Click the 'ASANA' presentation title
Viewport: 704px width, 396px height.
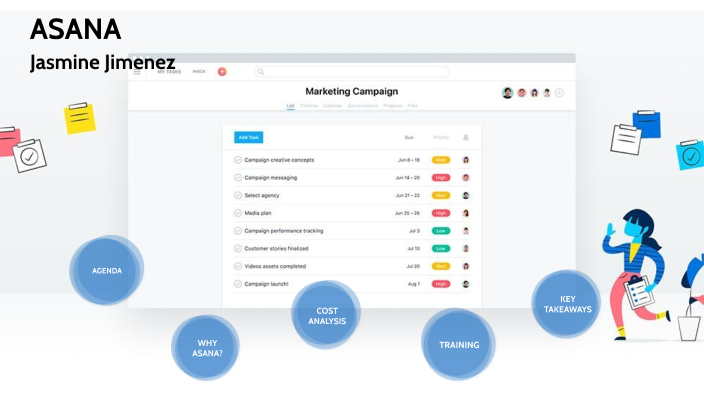click(75, 30)
